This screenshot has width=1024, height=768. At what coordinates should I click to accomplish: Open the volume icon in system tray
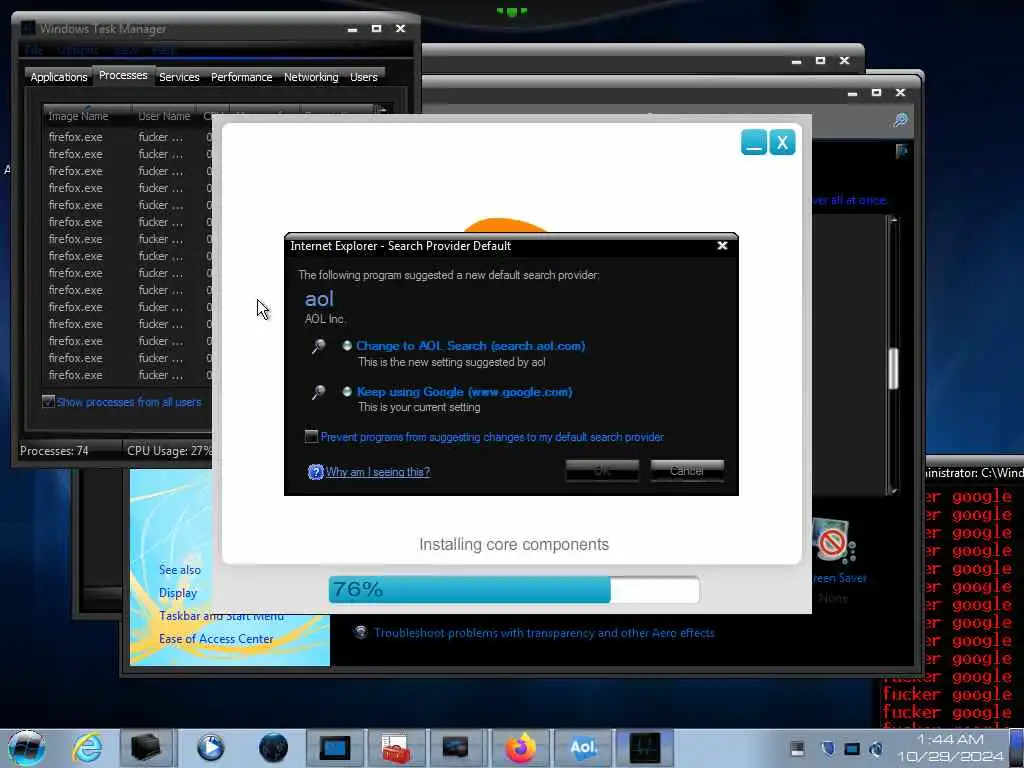[x=876, y=748]
